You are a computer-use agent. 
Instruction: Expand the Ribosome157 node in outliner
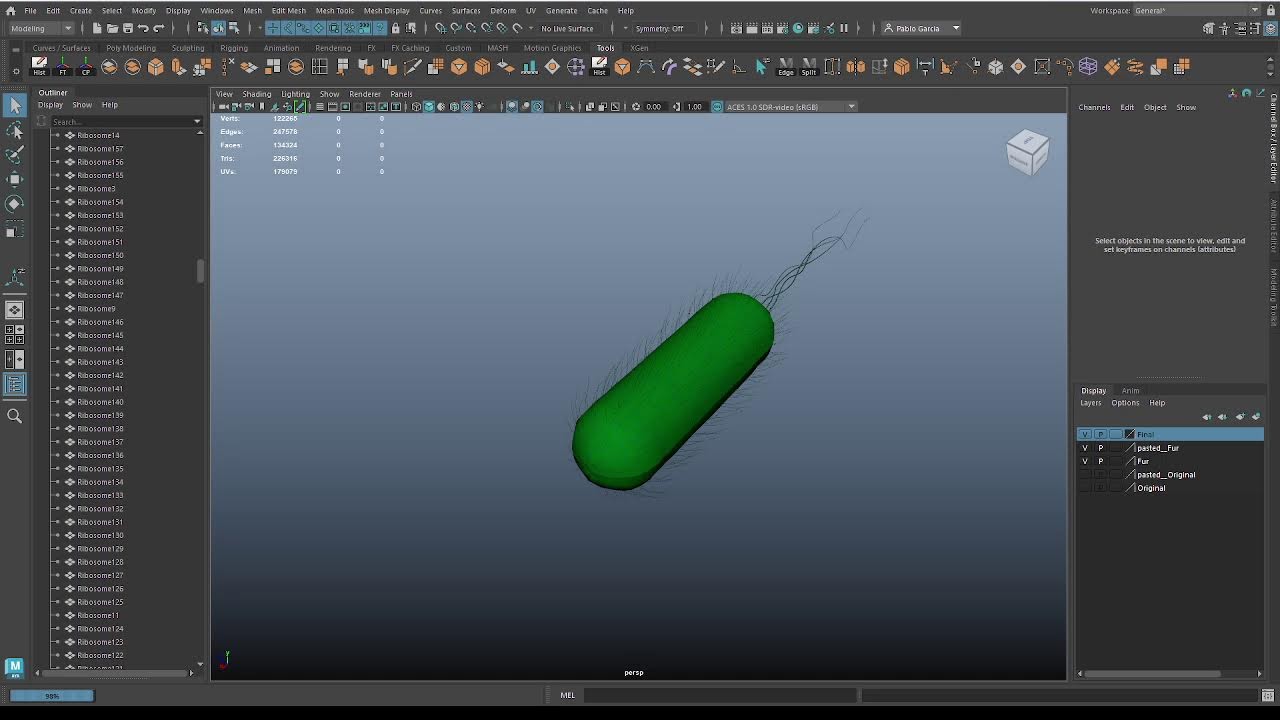click(x=56, y=149)
